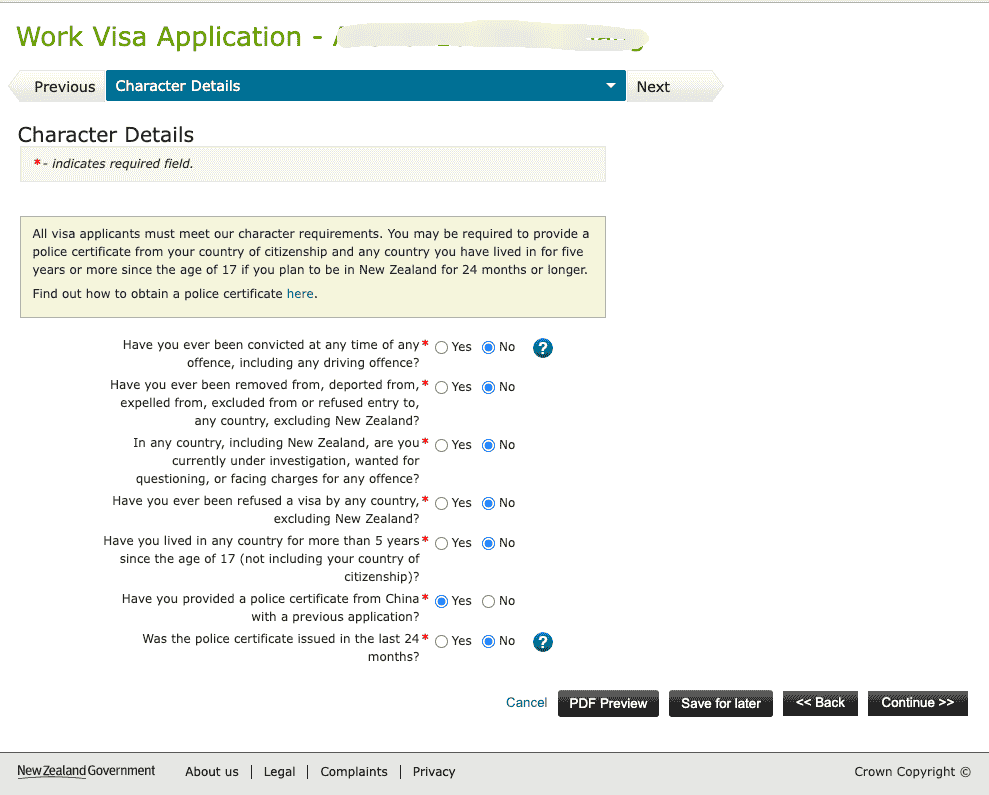Select Yes for currently under investigation
The height and width of the screenshot is (795, 989).
click(442, 446)
